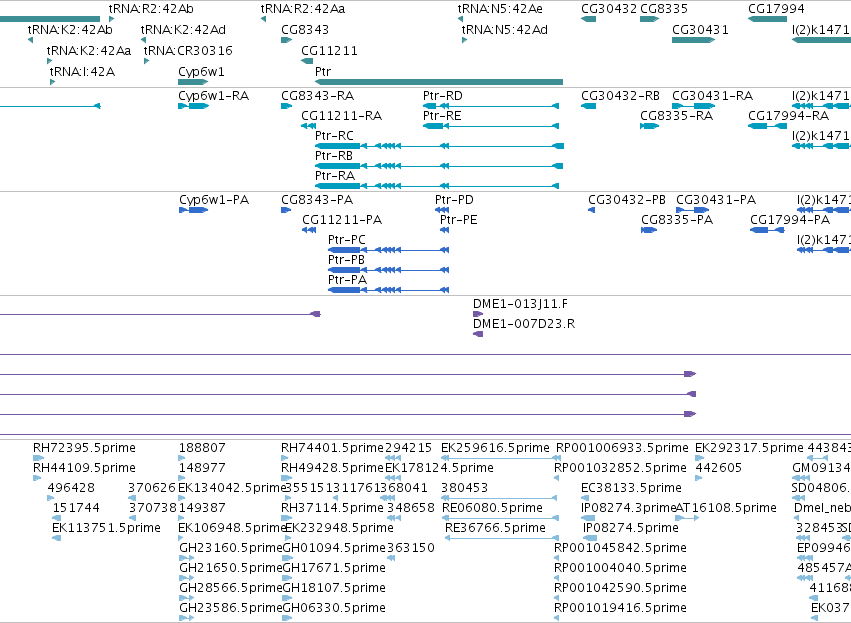The height and width of the screenshot is (623, 851).
Task: Open the Ptr-PE protein label
Action: (459, 220)
